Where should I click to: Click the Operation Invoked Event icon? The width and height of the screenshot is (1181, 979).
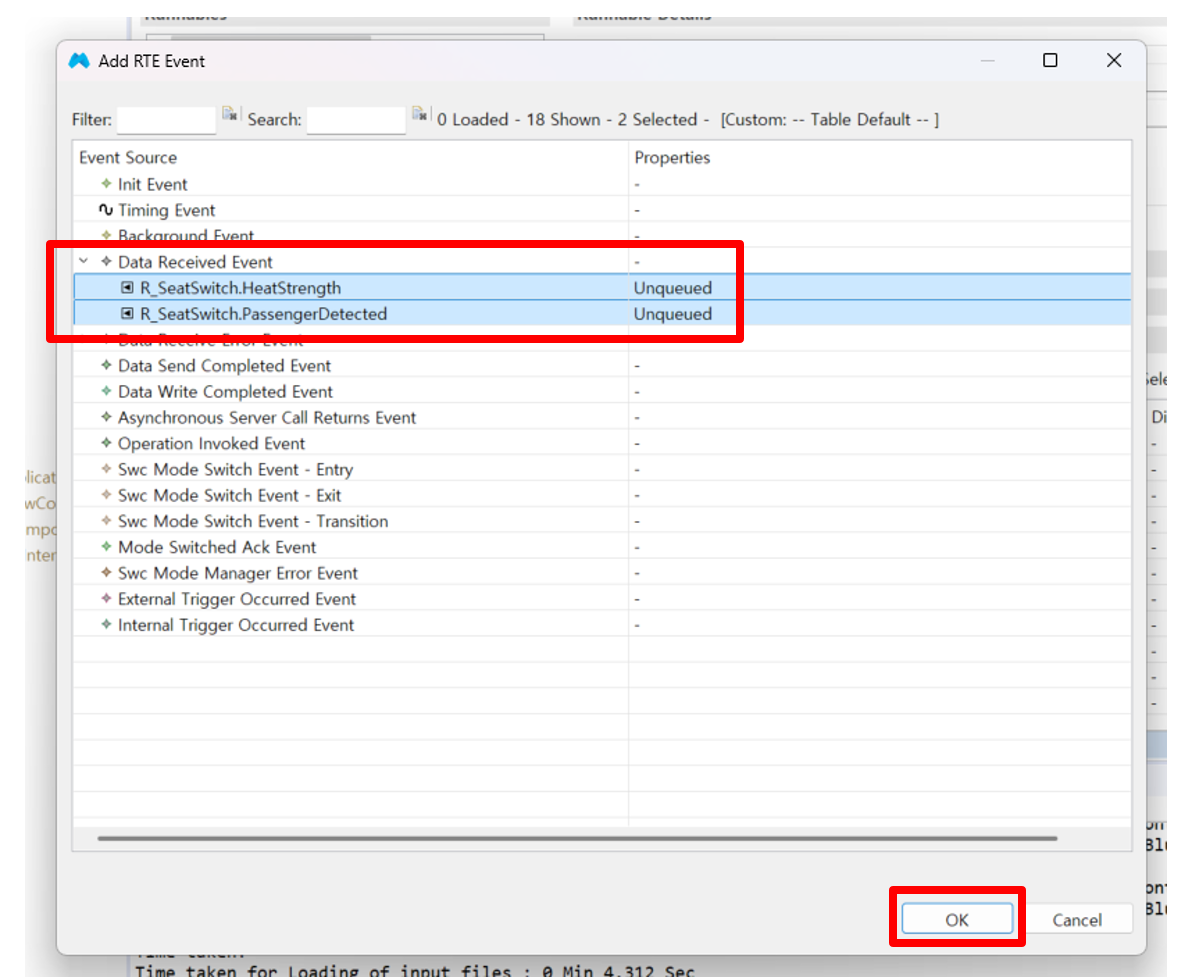click(106, 443)
